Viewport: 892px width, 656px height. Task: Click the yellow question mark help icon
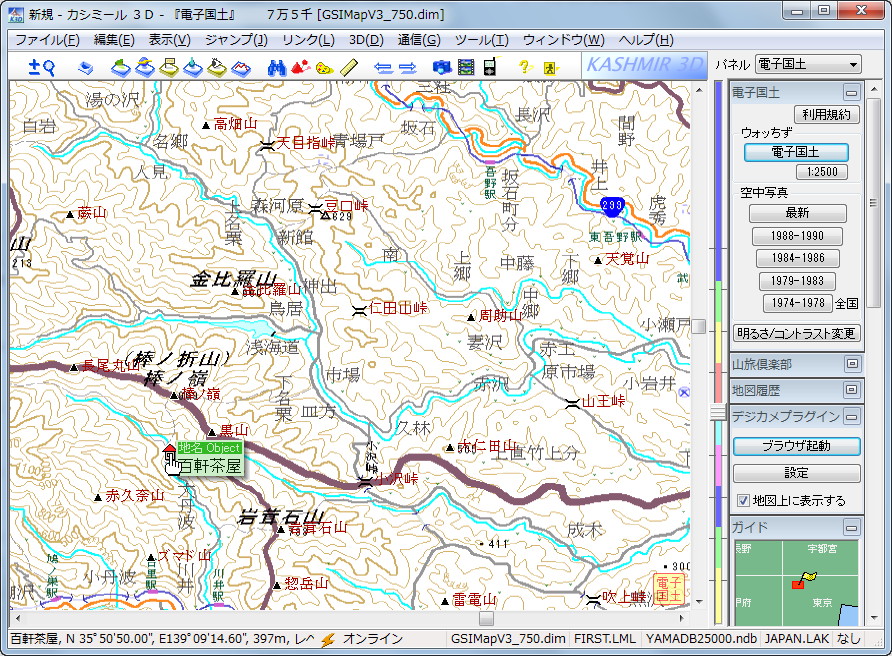click(525, 68)
